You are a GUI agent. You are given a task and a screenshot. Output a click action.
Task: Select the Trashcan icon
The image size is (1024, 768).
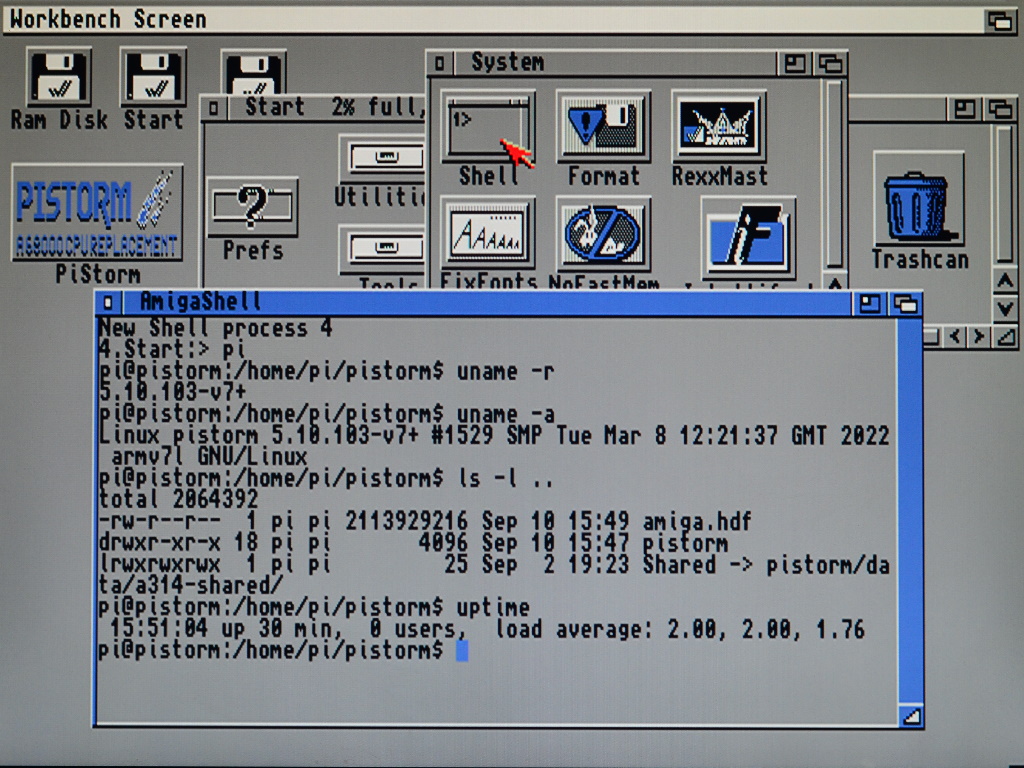pos(919,200)
